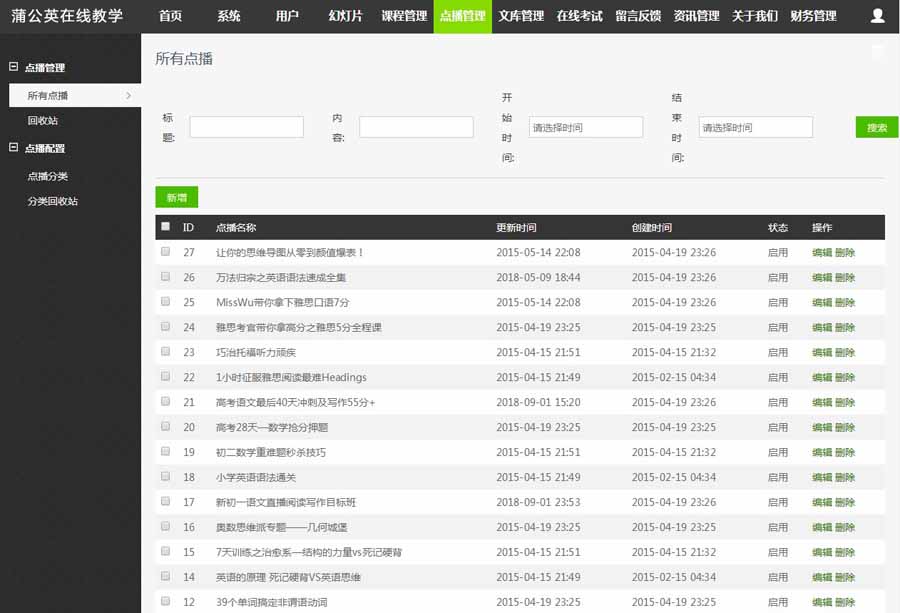Screen dimensions: 900x613
Task: Open the 结束时间 date picker field
Action: (x=755, y=127)
